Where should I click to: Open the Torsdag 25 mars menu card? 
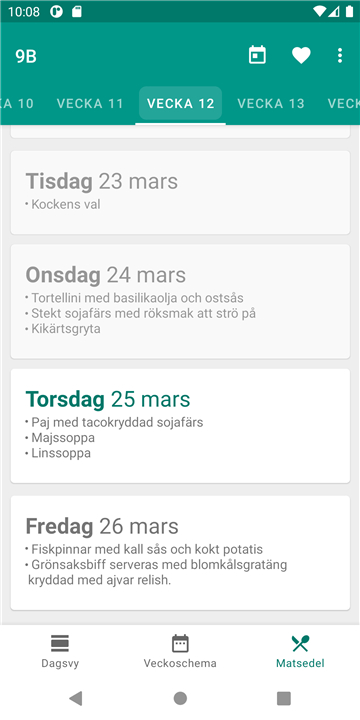[180, 426]
